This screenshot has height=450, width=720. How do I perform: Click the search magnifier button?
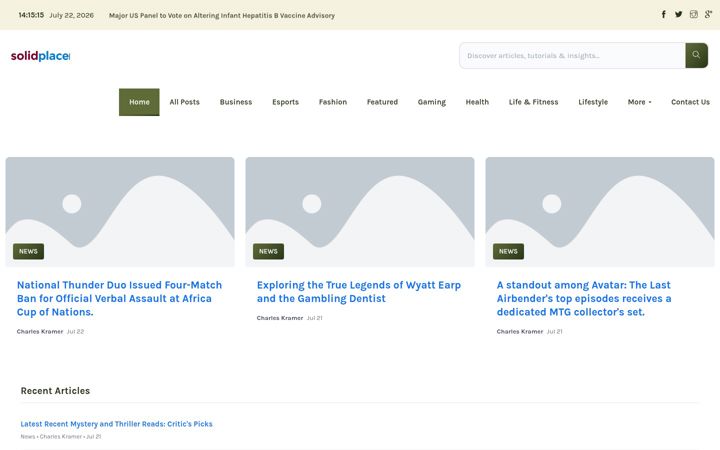(x=696, y=55)
